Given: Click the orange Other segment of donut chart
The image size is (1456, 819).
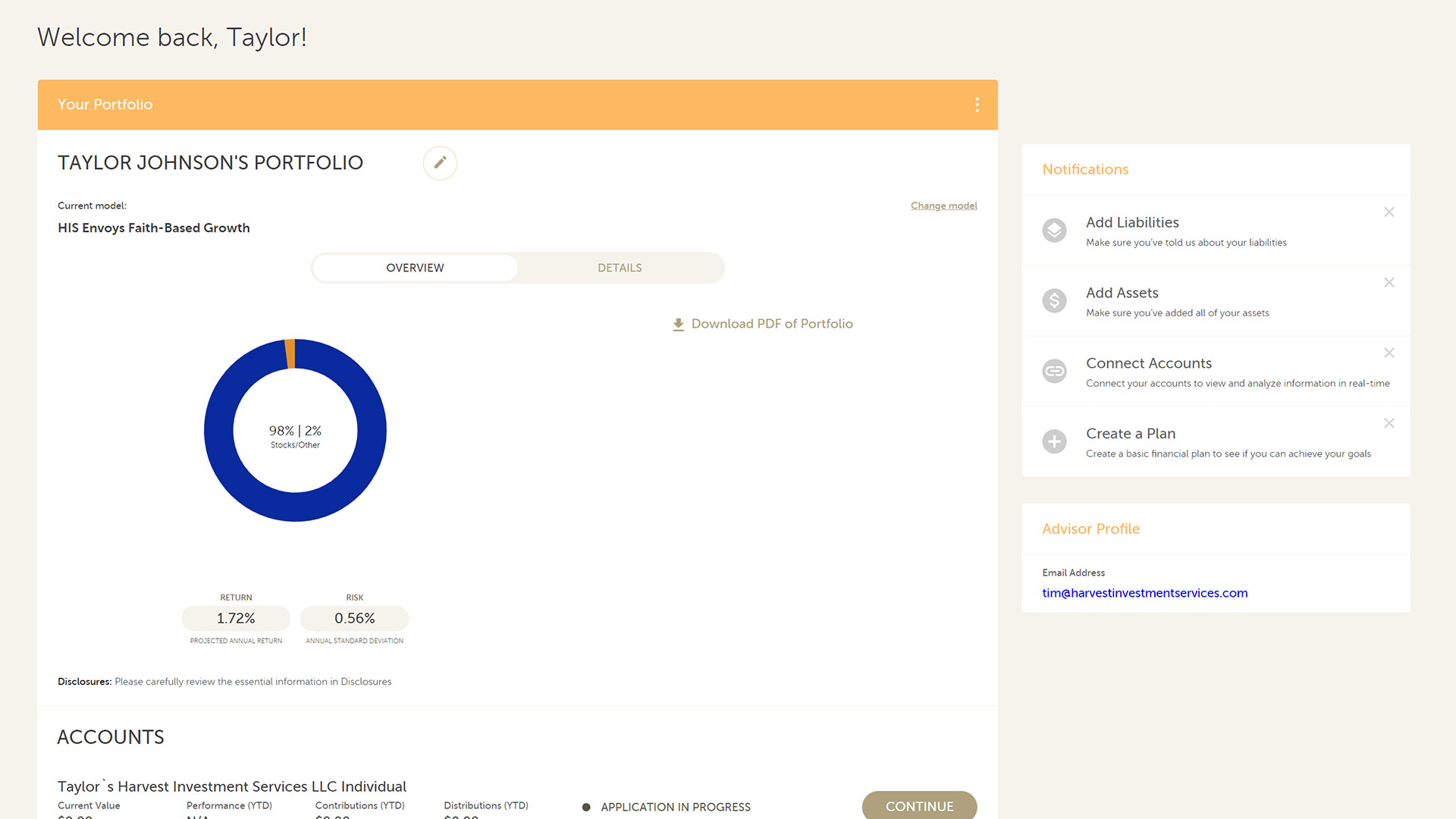Looking at the screenshot, I should click(x=290, y=353).
